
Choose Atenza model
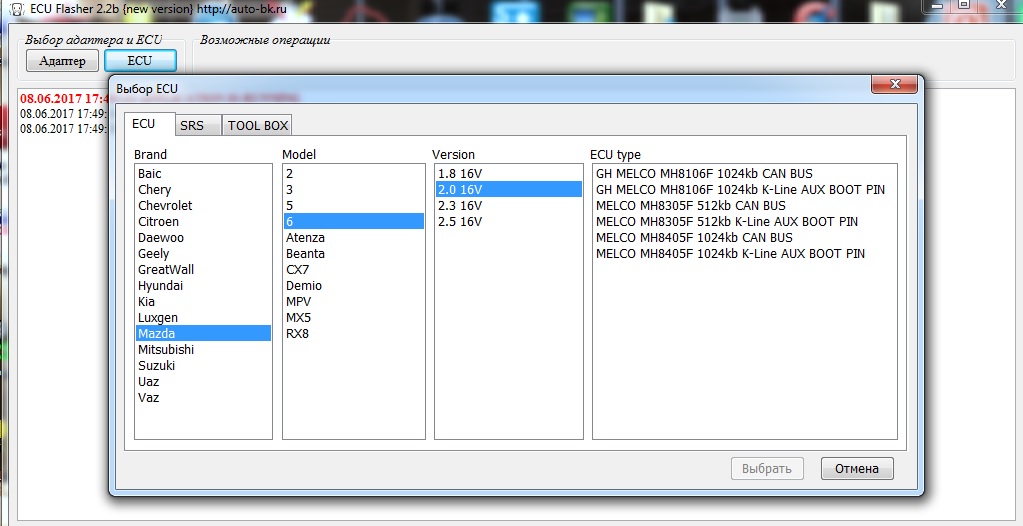[353, 238]
